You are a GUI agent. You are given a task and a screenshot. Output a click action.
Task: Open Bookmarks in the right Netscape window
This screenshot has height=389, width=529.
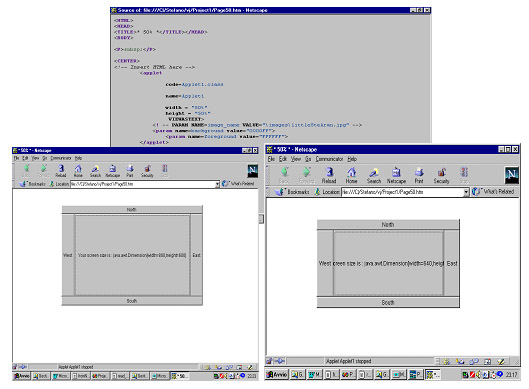click(292, 192)
